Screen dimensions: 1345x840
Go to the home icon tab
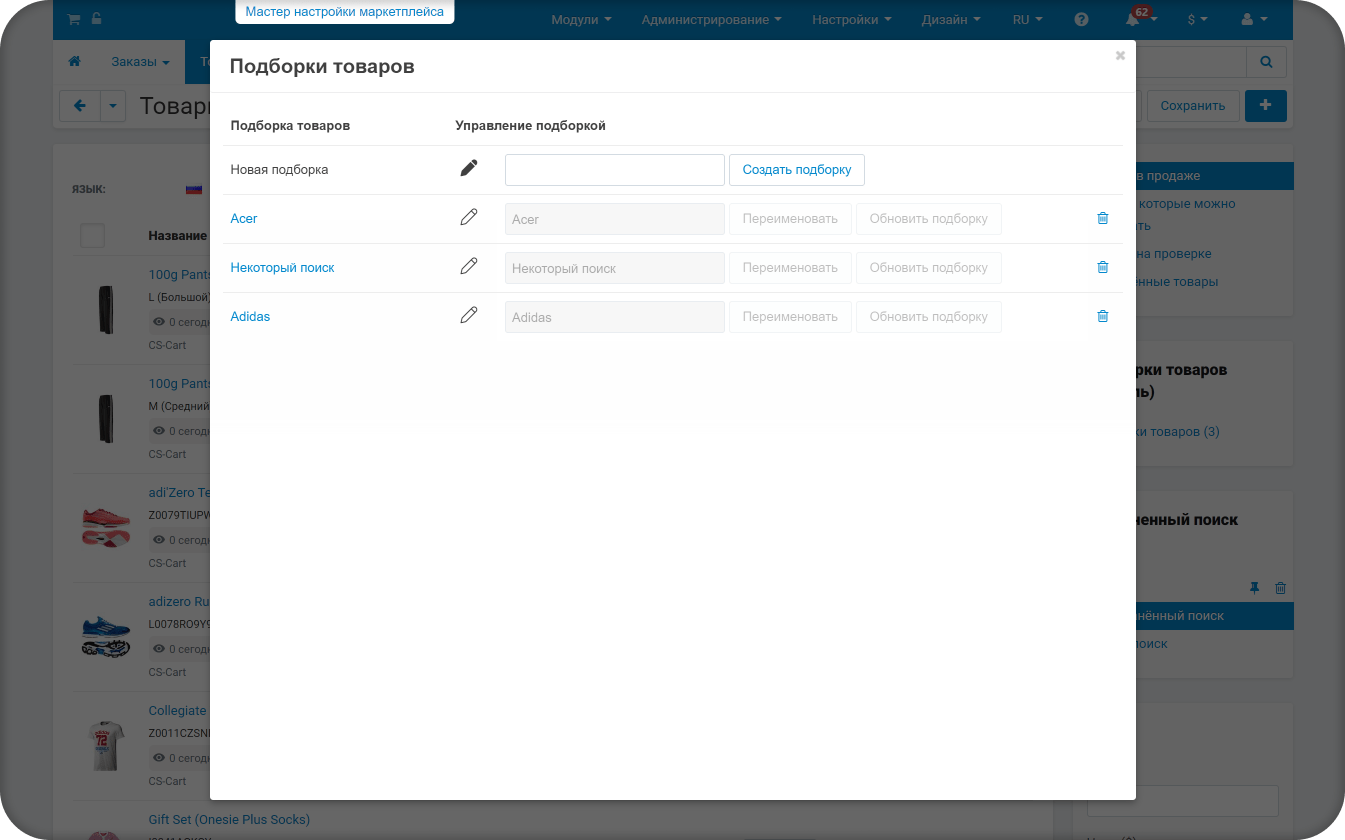click(x=74, y=62)
